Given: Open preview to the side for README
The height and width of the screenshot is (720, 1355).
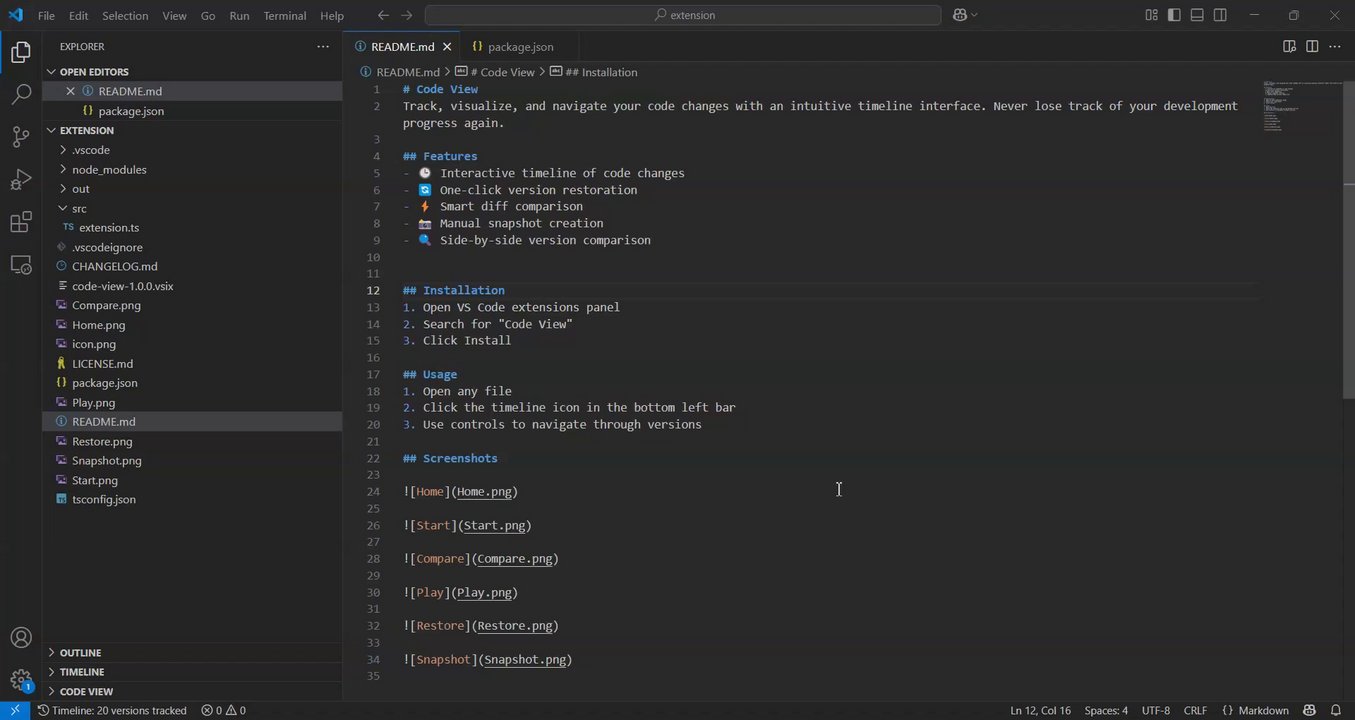Looking at the screenshot, I should coord(1290,46).
